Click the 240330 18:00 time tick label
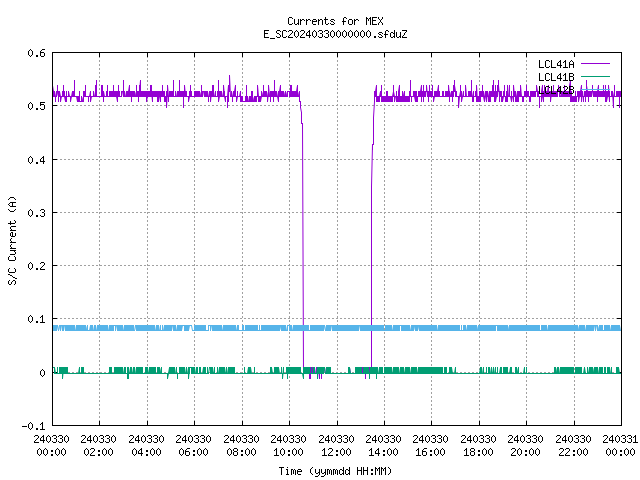Image resolution: width=640 pixels, height=480 pixels. [x=478, y=446]
